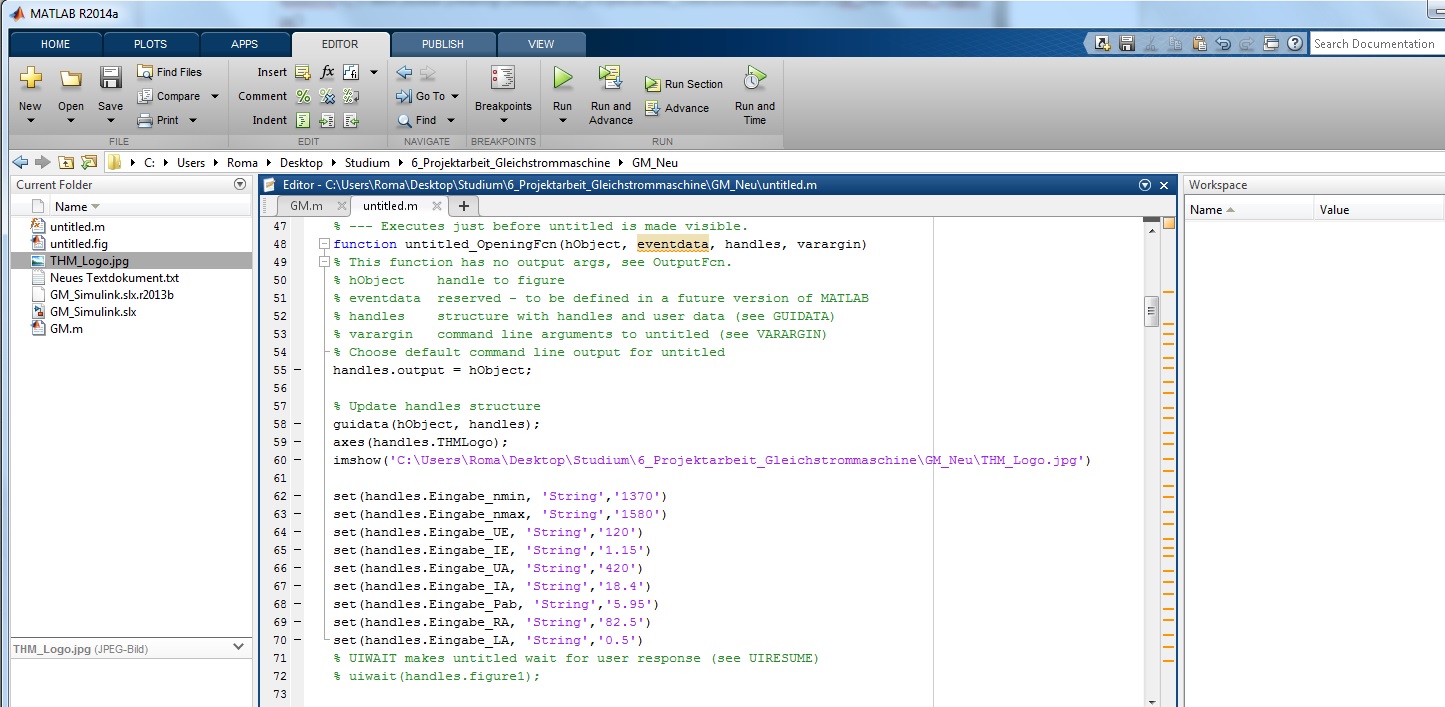Click the Run green play icon
This screenshot has height=707, width=1445.
point(563,78)
